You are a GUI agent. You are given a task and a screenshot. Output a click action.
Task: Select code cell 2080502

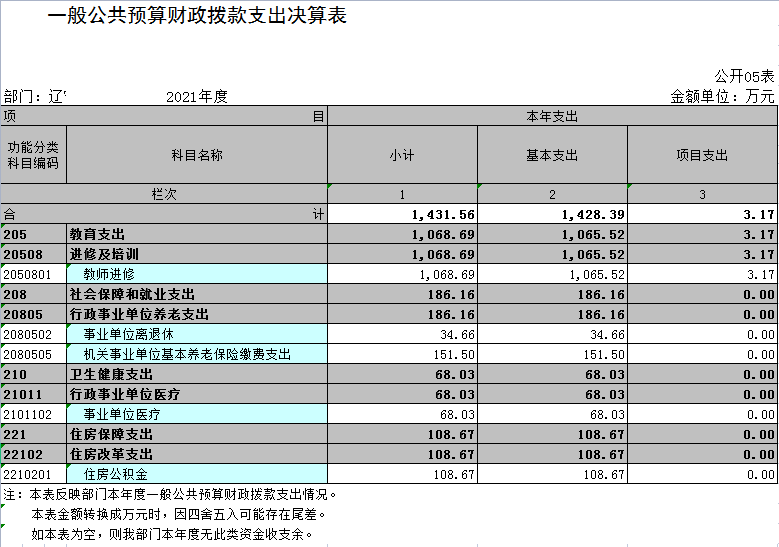pos(33,334)
